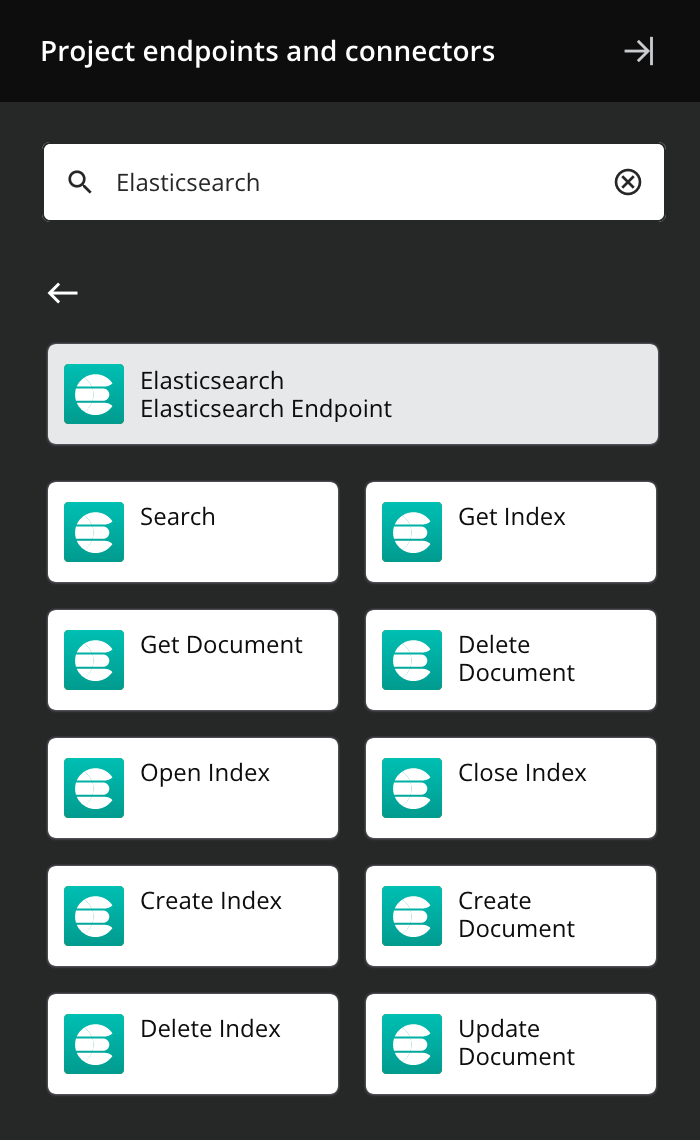The height and width of the screenshot is (1140, 700).
Task: Click the Update Document card icon
Action: point(412,1044)
